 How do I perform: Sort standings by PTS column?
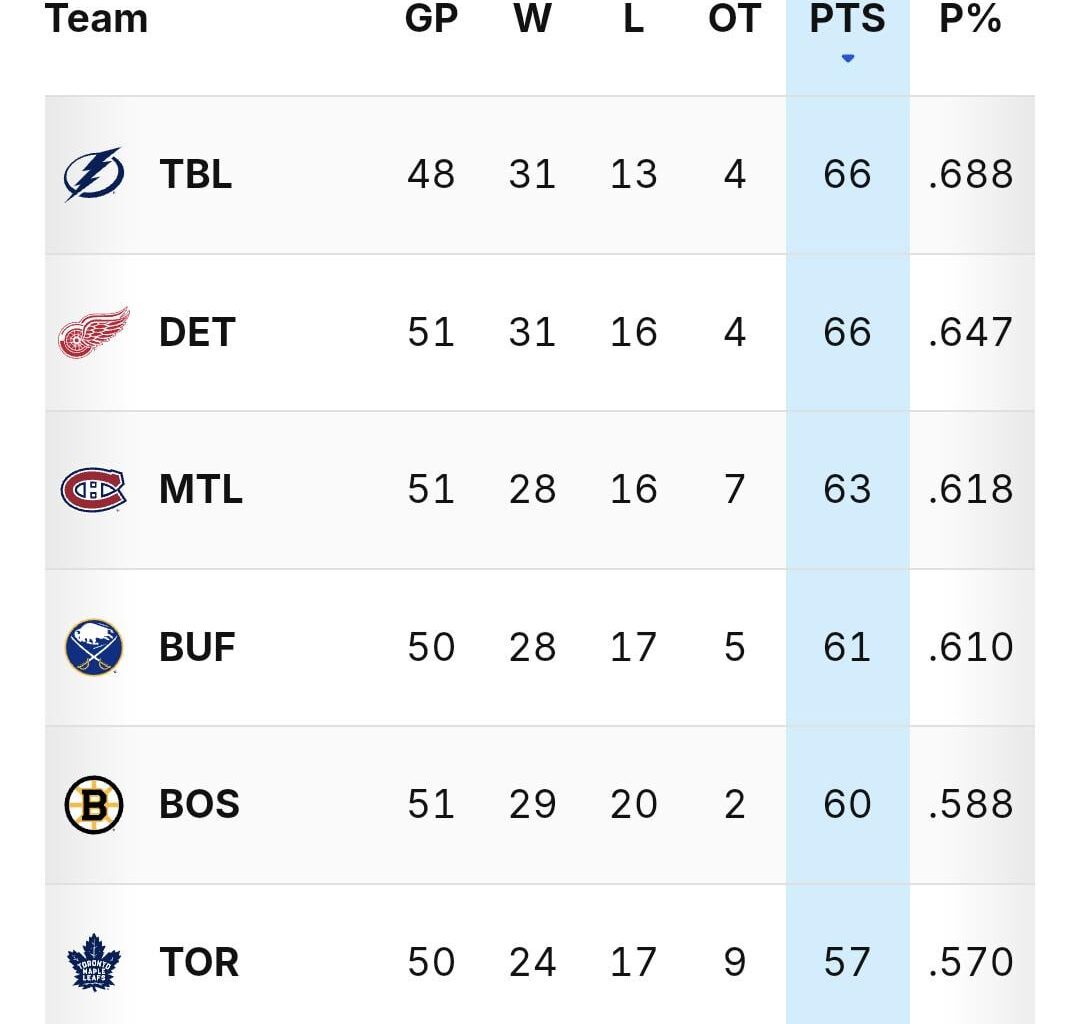(x=847, y=19)
